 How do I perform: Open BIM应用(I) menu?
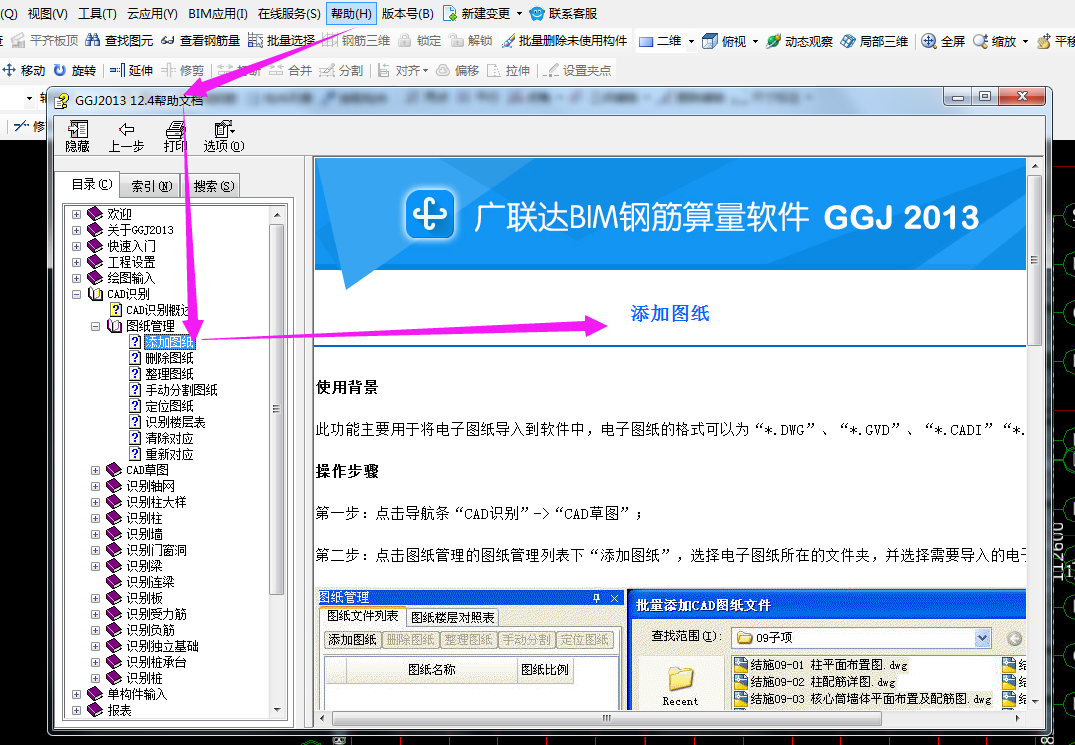[x=217, y=14]
